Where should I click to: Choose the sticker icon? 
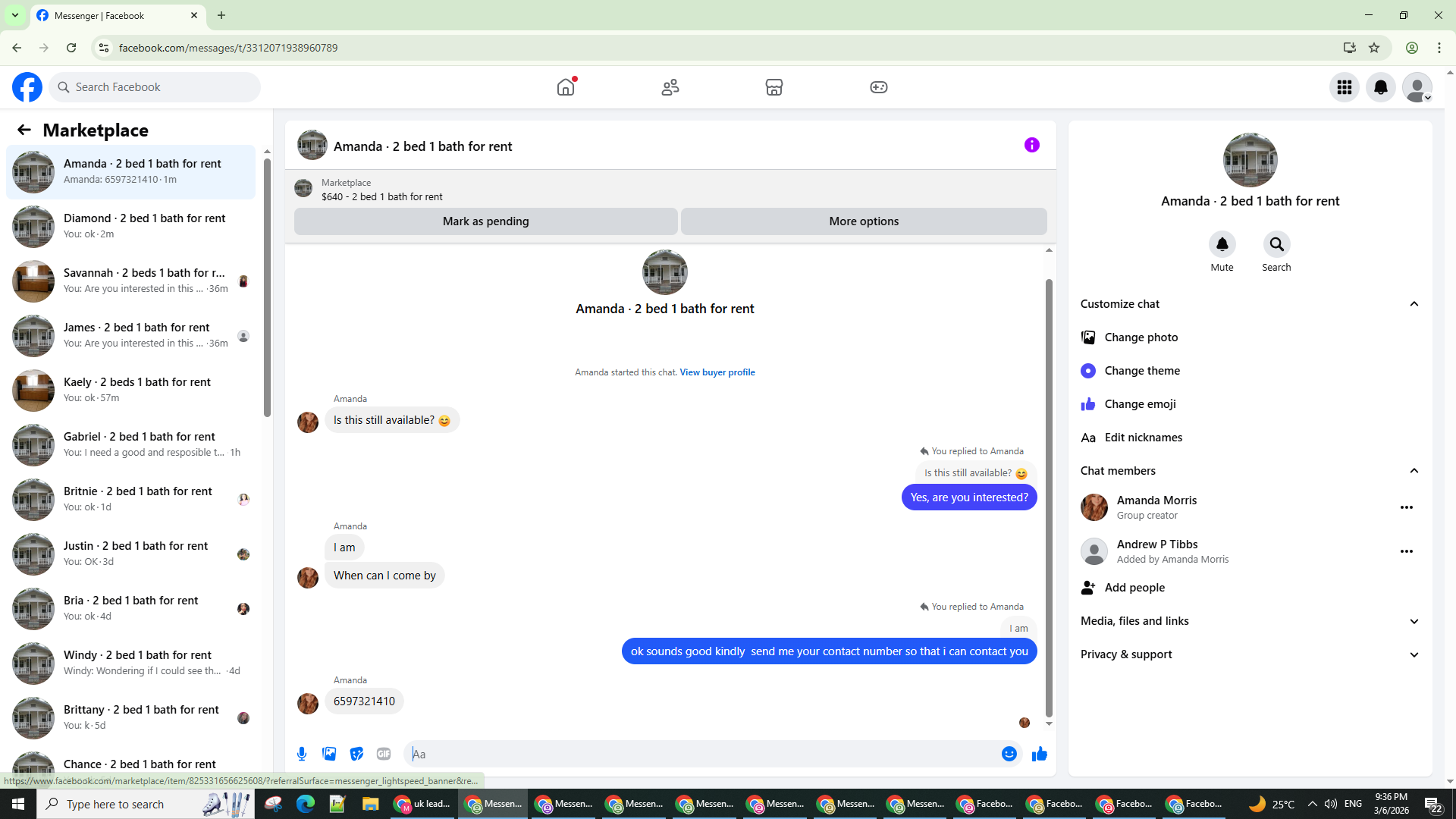(x=356, y=754)
